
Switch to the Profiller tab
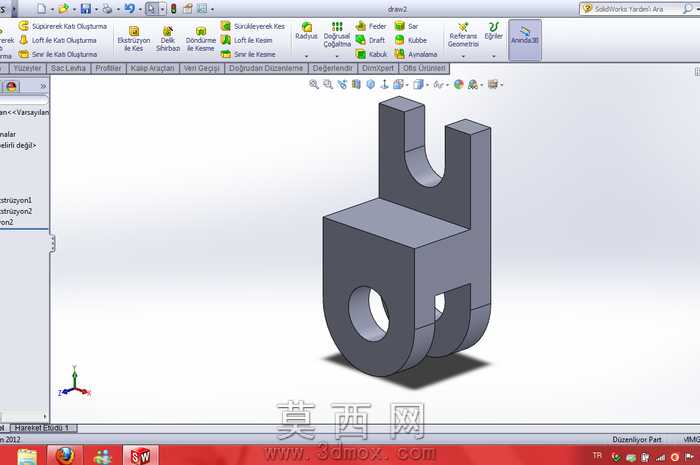[108, 68]
